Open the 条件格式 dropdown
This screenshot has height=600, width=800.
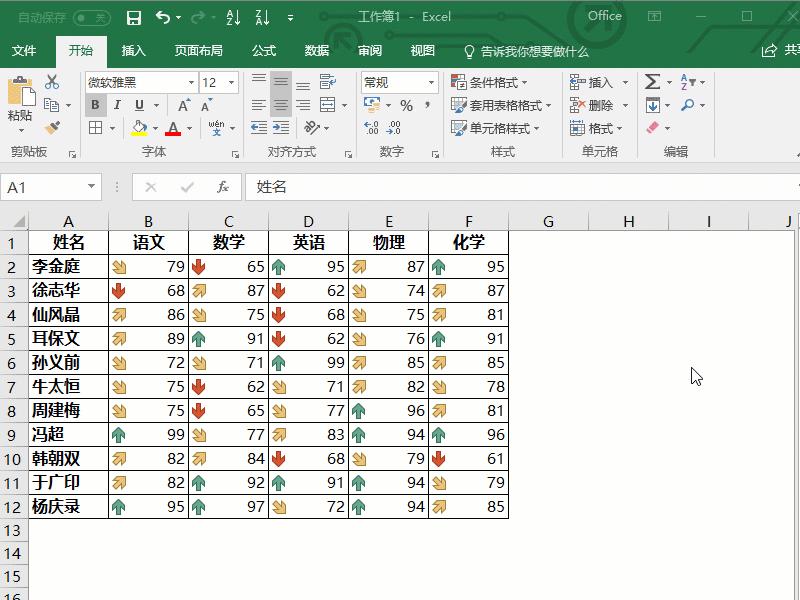pos(490,82)
